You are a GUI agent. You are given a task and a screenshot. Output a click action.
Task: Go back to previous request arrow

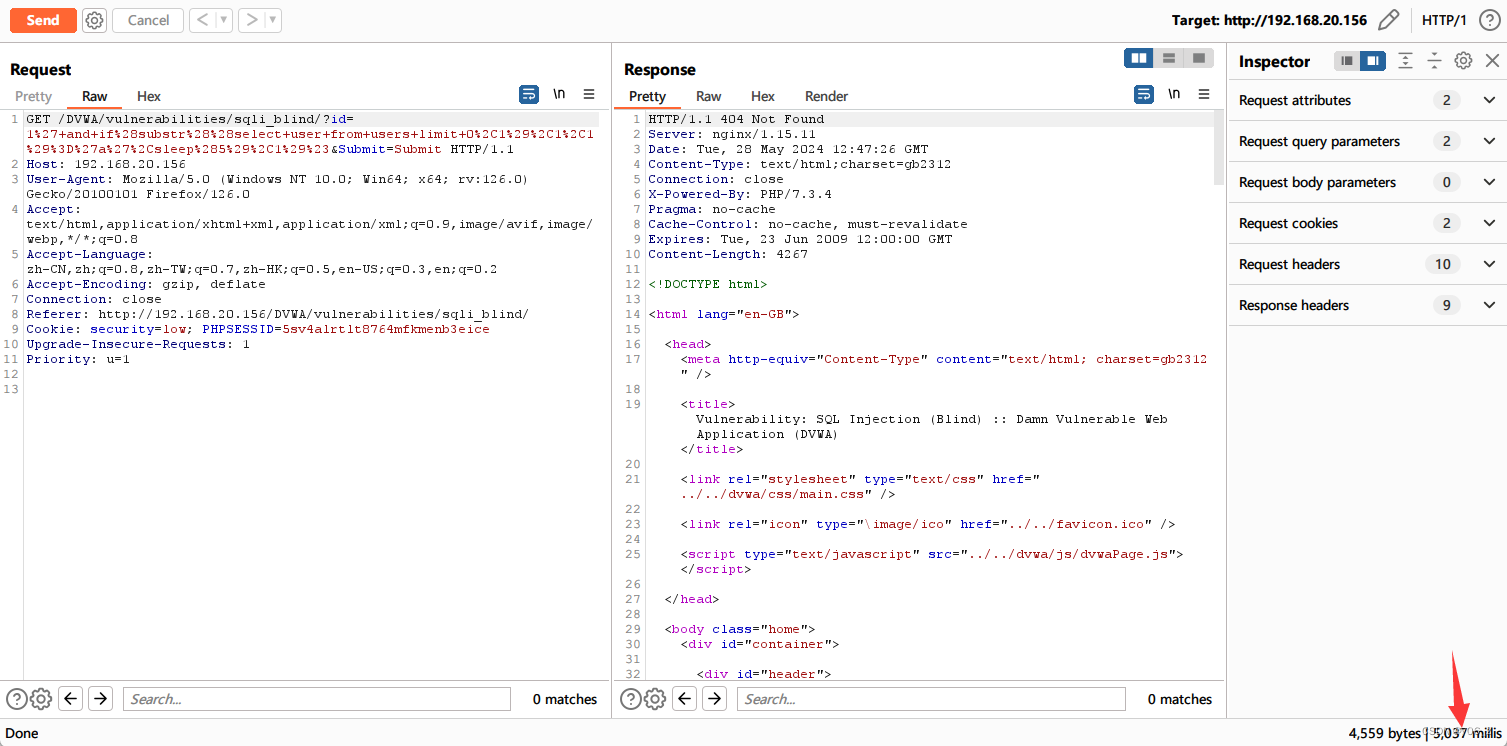[203, 20]
